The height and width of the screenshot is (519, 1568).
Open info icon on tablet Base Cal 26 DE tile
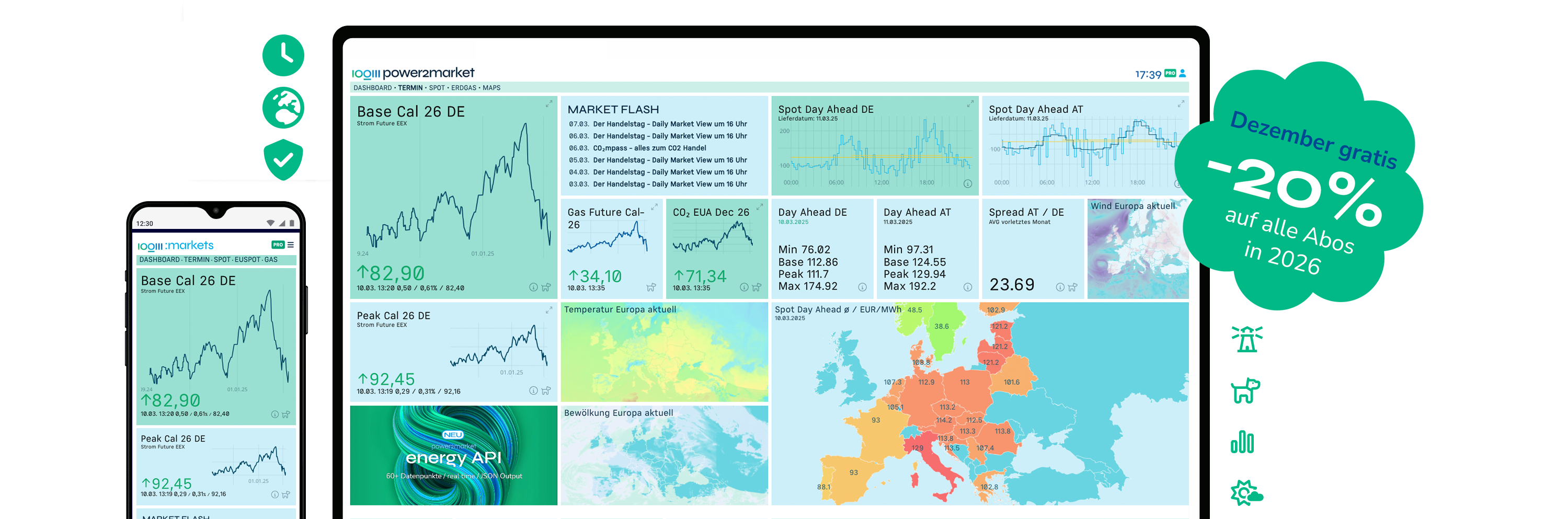[x=533, y=287]
